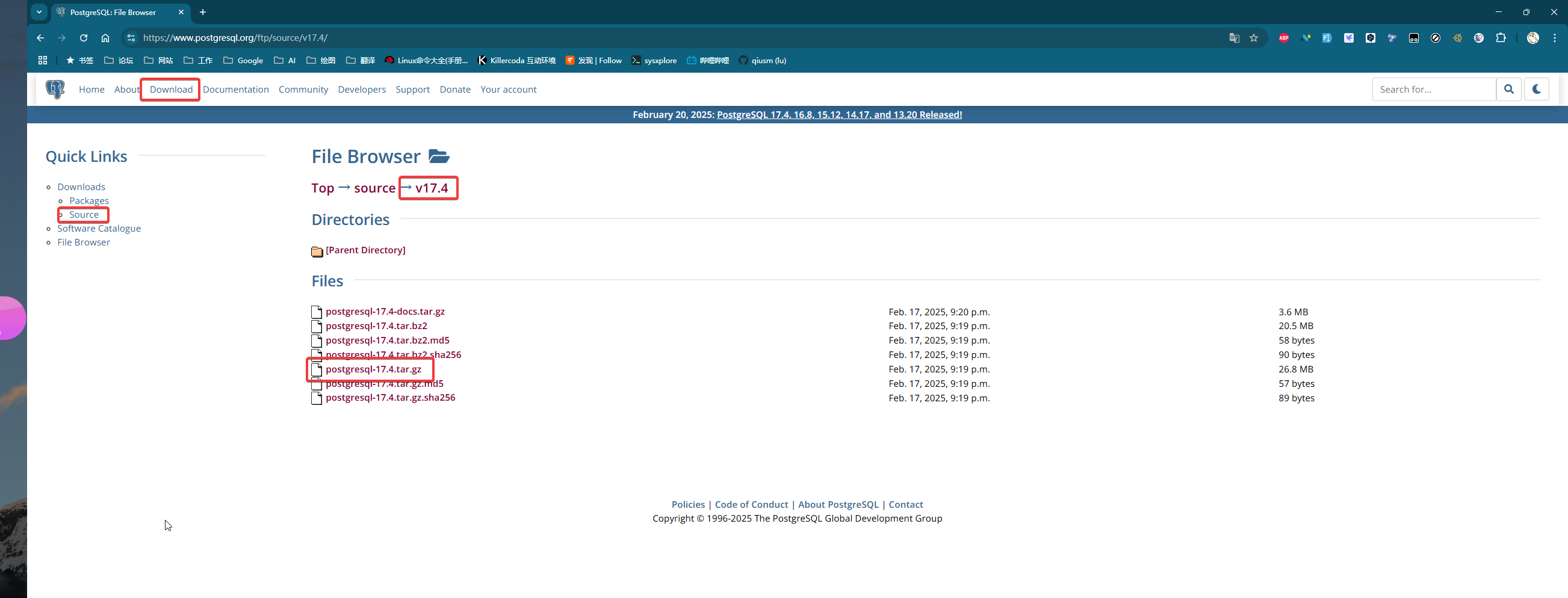This screenshot has height=598, width=1568.
Task: Open Source quick link
Action: click(84, 215)
